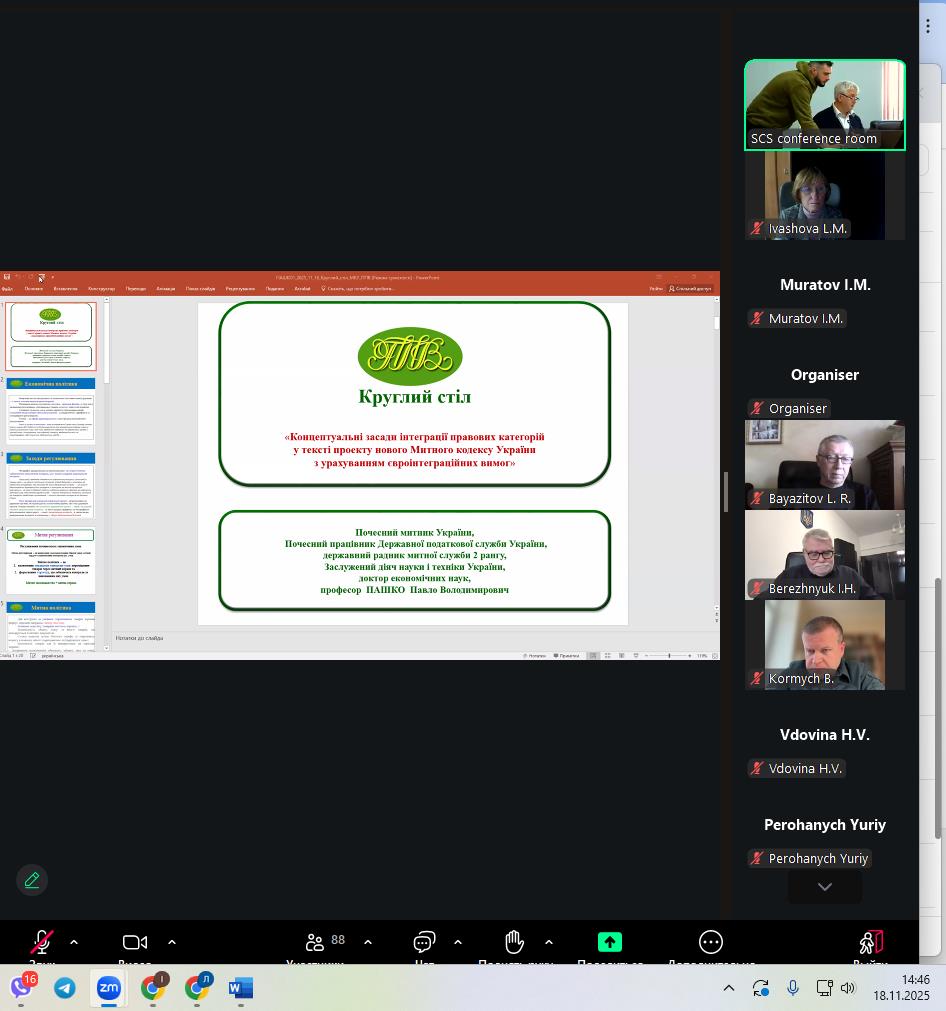Image resolution: width=946 pixels, height=1011 pixels.
Task: Select the Економічна політика slide thumbnail
Action: coord(52,410)
